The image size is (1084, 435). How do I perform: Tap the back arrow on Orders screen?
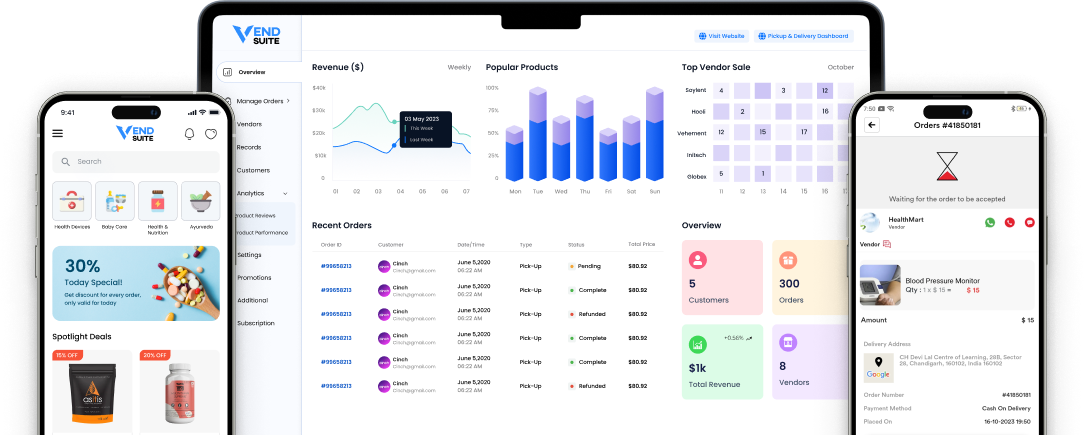[x=872, y=125]
